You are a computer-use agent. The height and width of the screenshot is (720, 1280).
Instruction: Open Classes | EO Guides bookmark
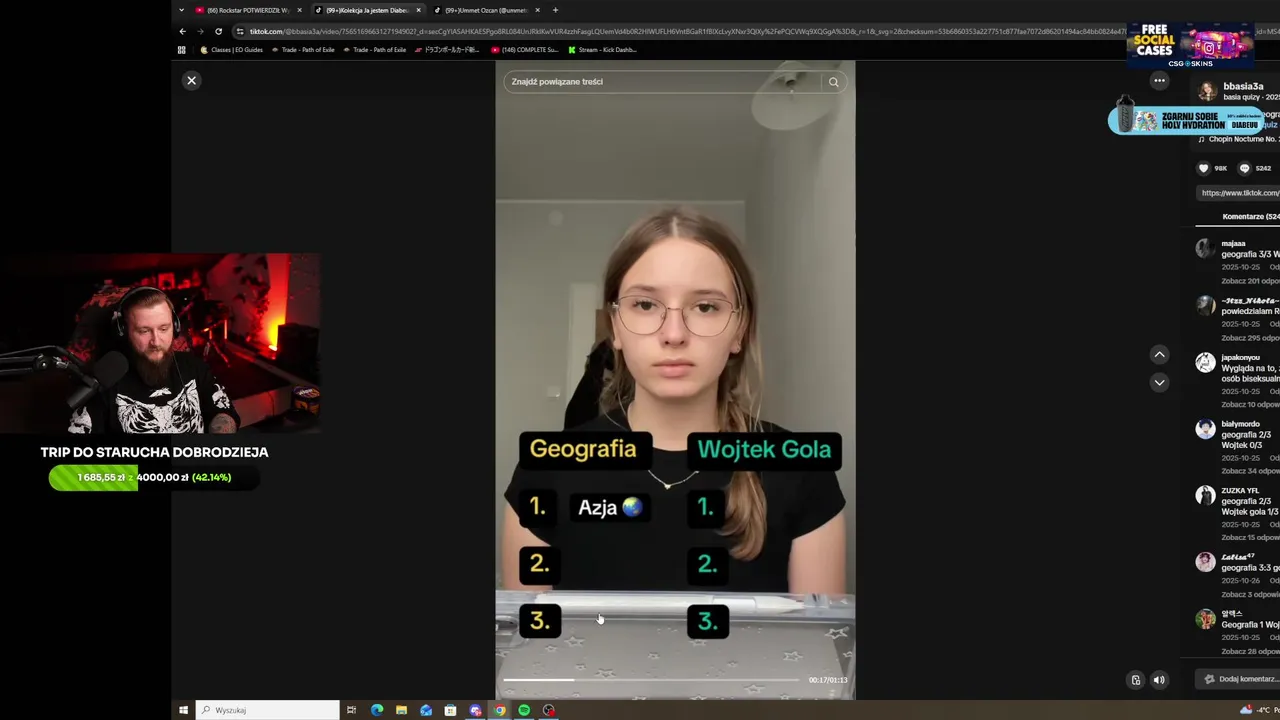(x=232, y=49)
